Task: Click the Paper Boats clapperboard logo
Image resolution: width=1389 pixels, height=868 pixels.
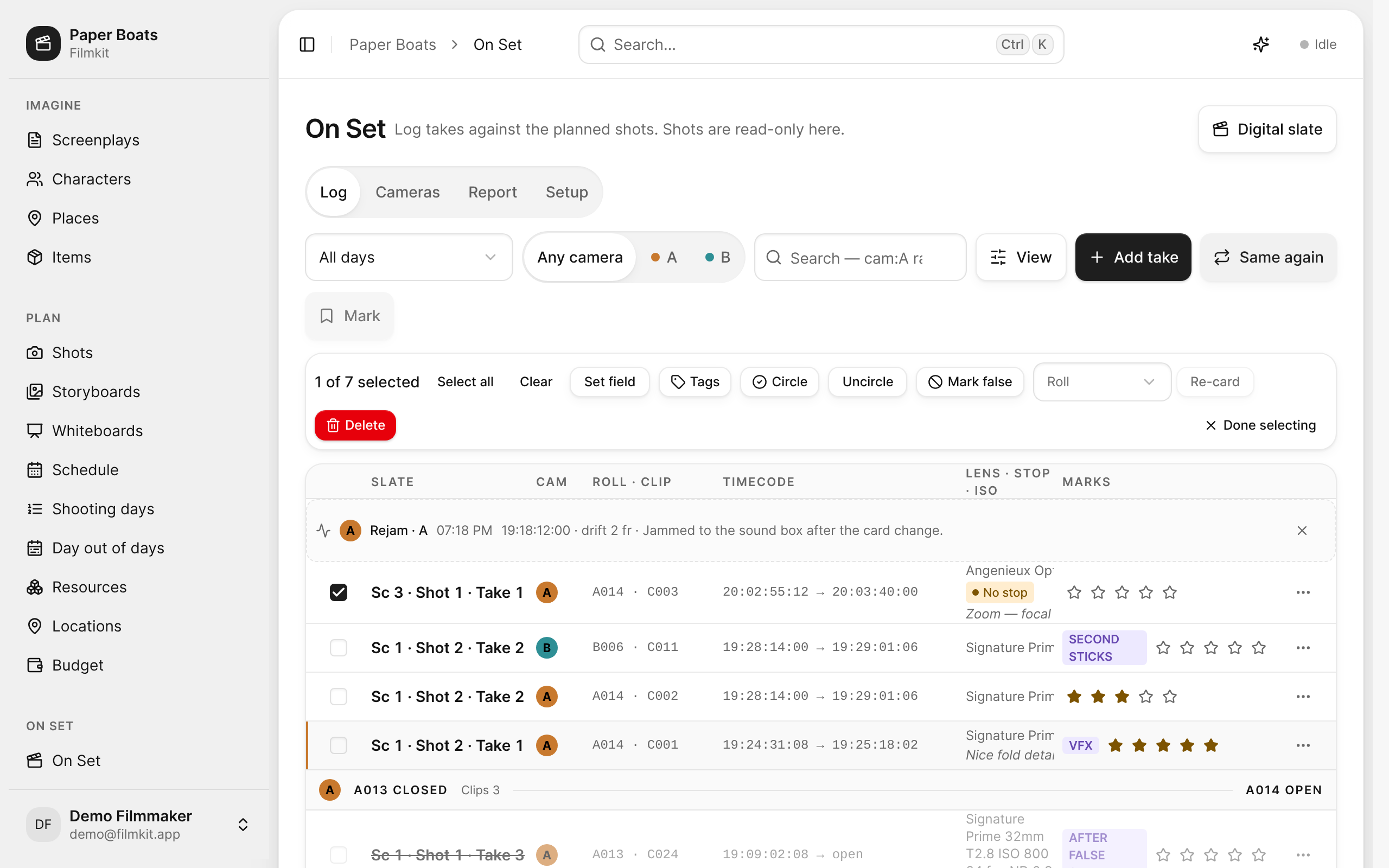Action: (43, 43)
